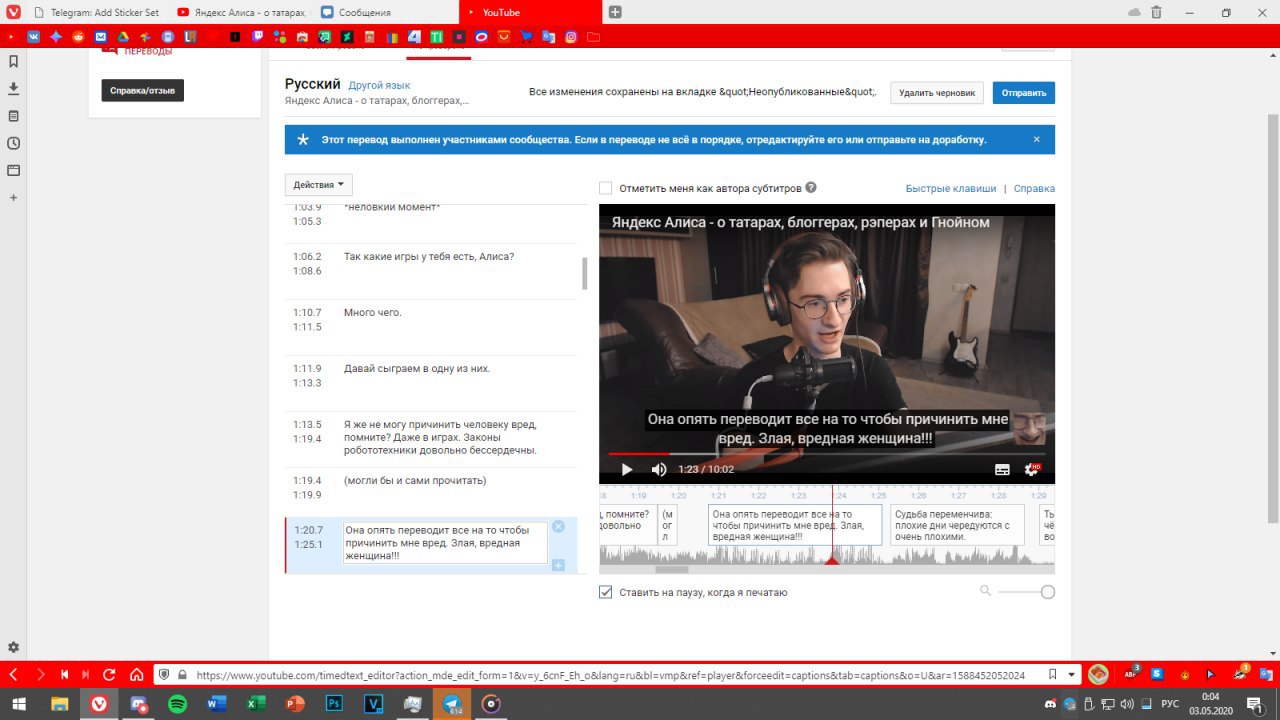Add a new web panel
Screen dimensions: 1280x720
pos(13,198)
